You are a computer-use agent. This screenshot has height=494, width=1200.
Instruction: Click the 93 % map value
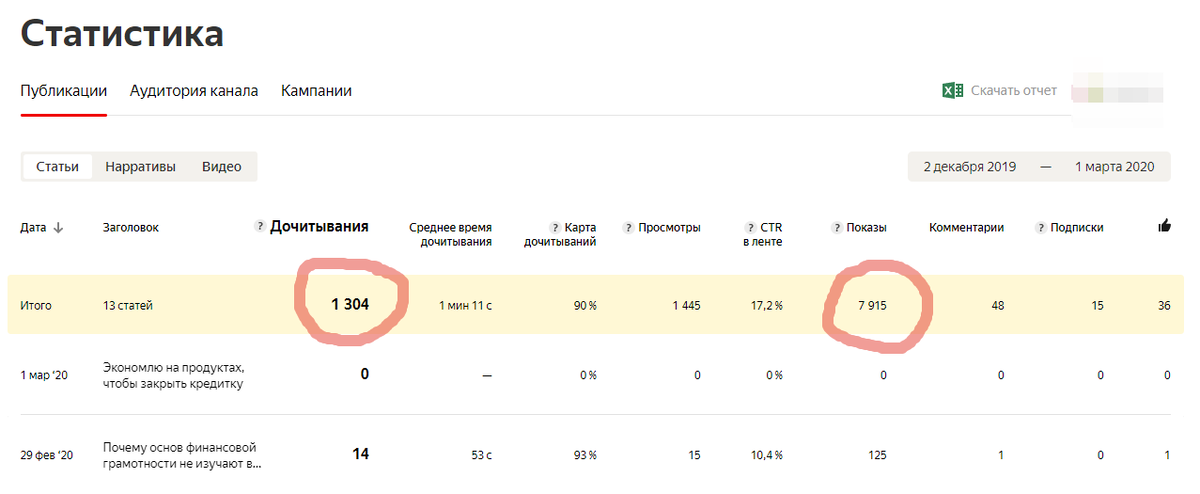pos(585,455)
